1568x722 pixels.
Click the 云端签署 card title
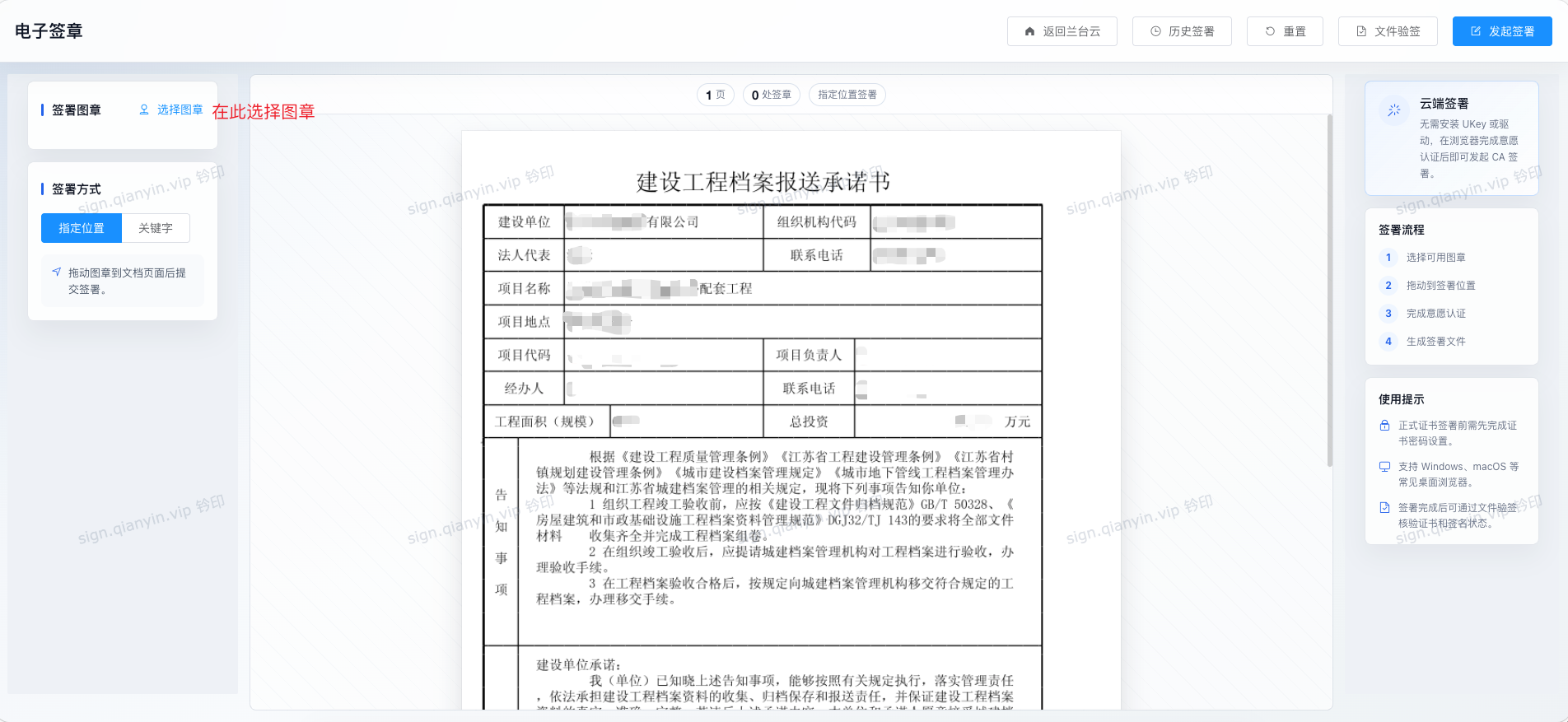pyautogui.click(x=1444, y=104)
